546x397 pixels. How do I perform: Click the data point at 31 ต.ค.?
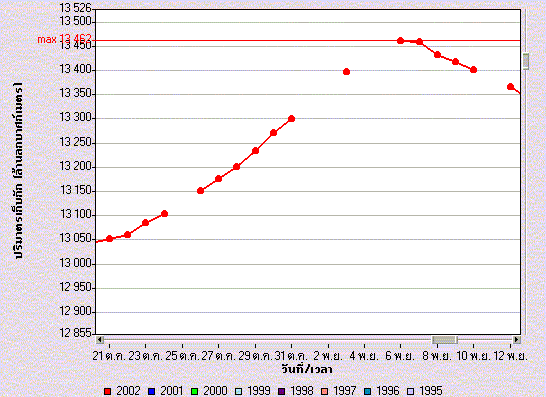point(291,119)
